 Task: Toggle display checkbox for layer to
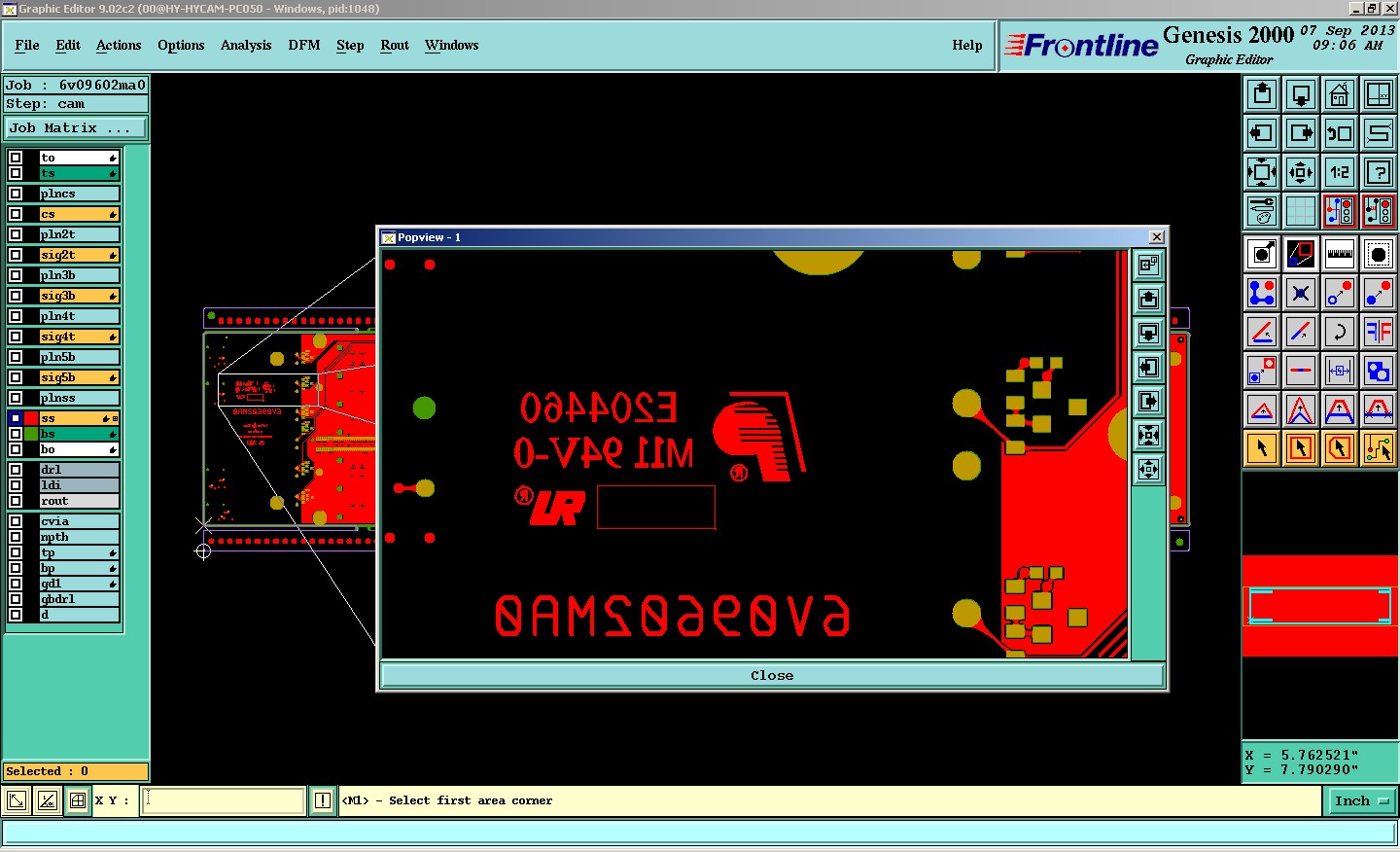[x=16, y=158]
